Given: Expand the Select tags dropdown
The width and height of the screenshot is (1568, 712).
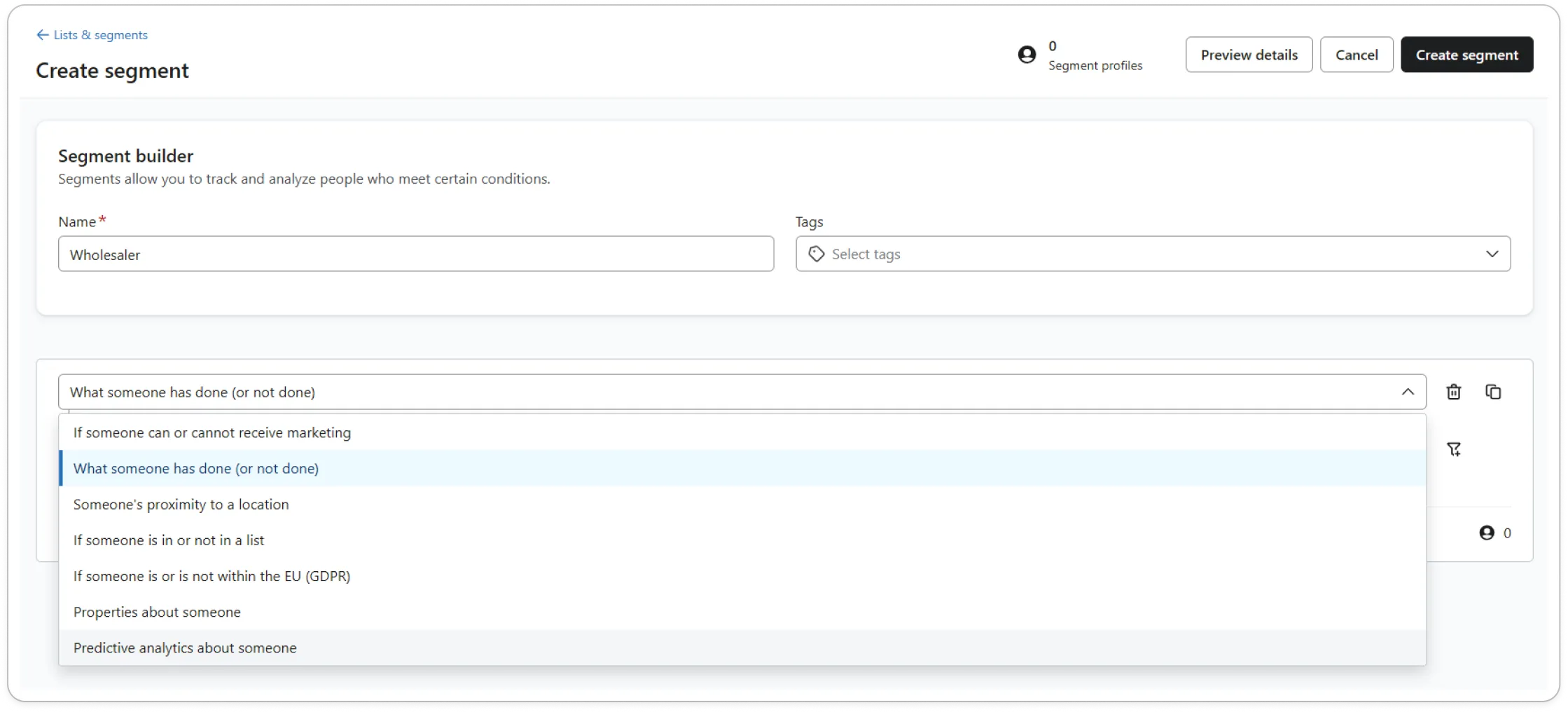Looking at the screenshot, I should 1492,254.
